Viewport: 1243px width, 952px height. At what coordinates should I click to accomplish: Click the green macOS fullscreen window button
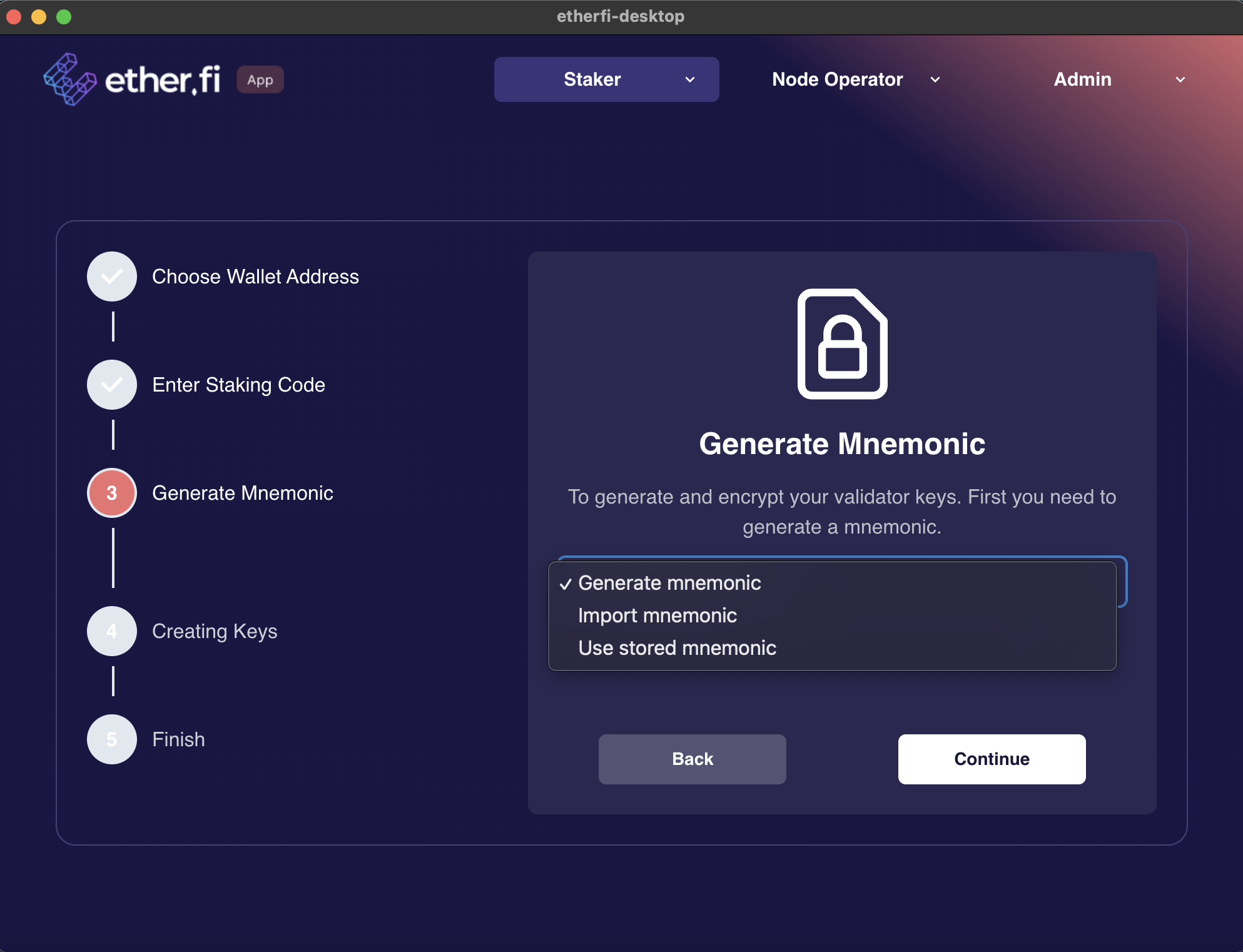[64, 17]
